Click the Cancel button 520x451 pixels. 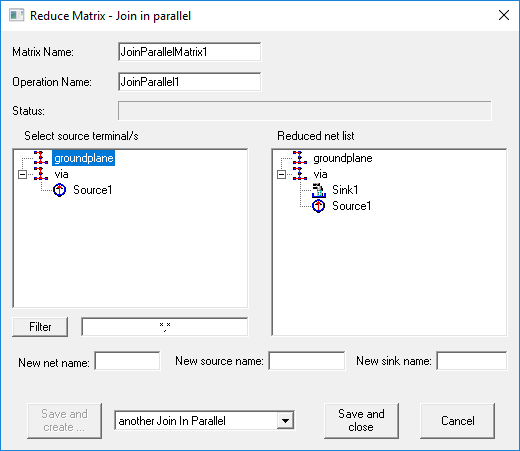(x=458, y=421)
